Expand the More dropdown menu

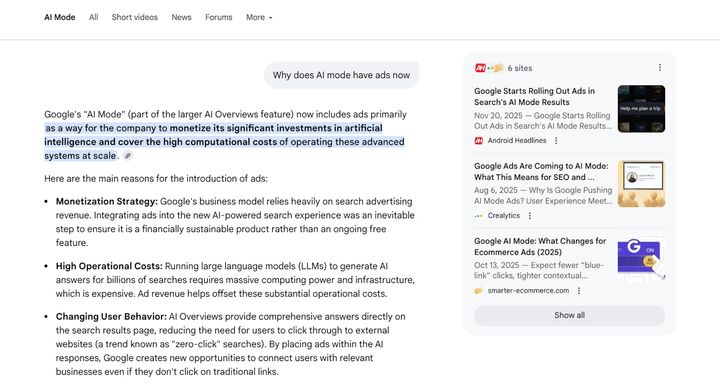(259, 17)
